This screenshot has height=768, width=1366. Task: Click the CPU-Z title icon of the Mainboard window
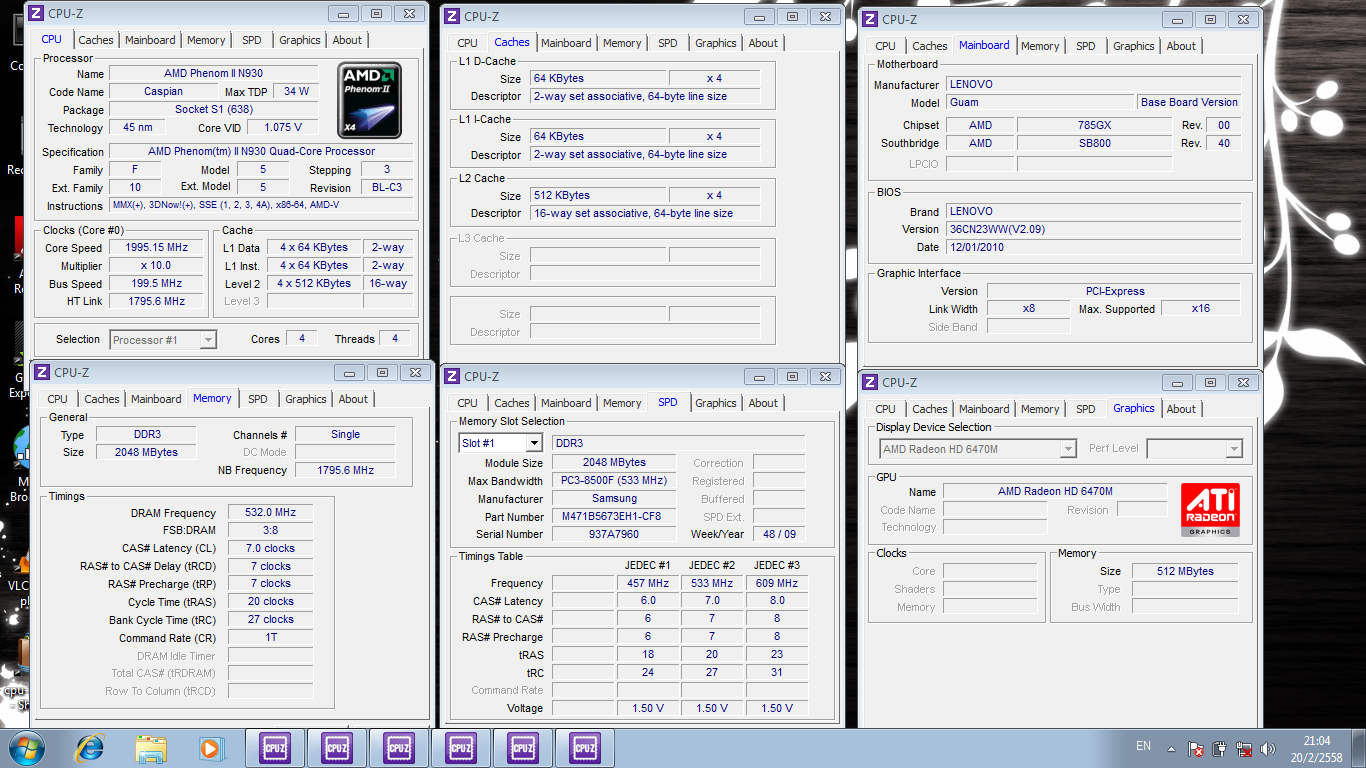click(870, 19)
